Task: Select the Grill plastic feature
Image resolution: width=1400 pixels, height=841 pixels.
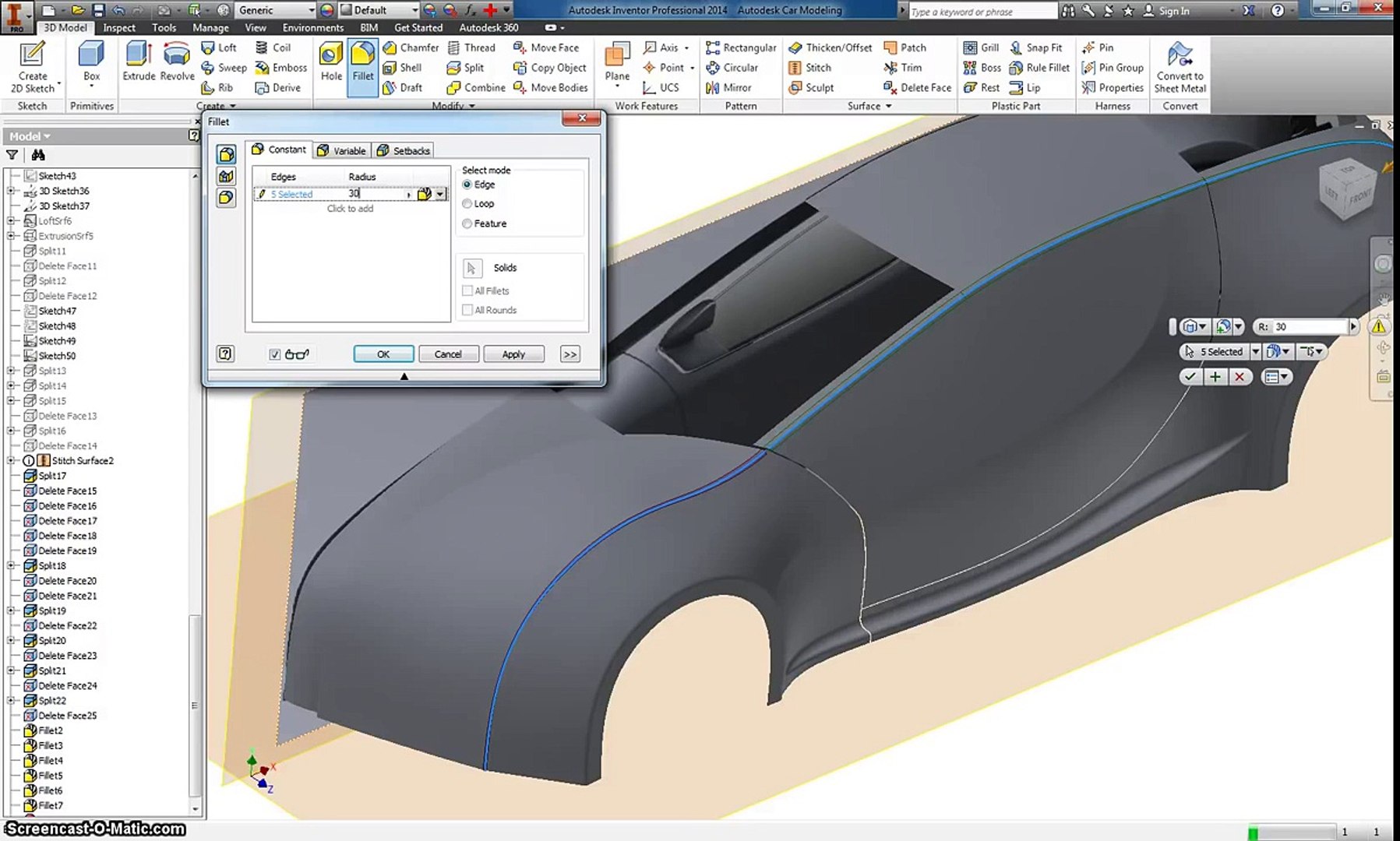Action: tap(981, 48)
